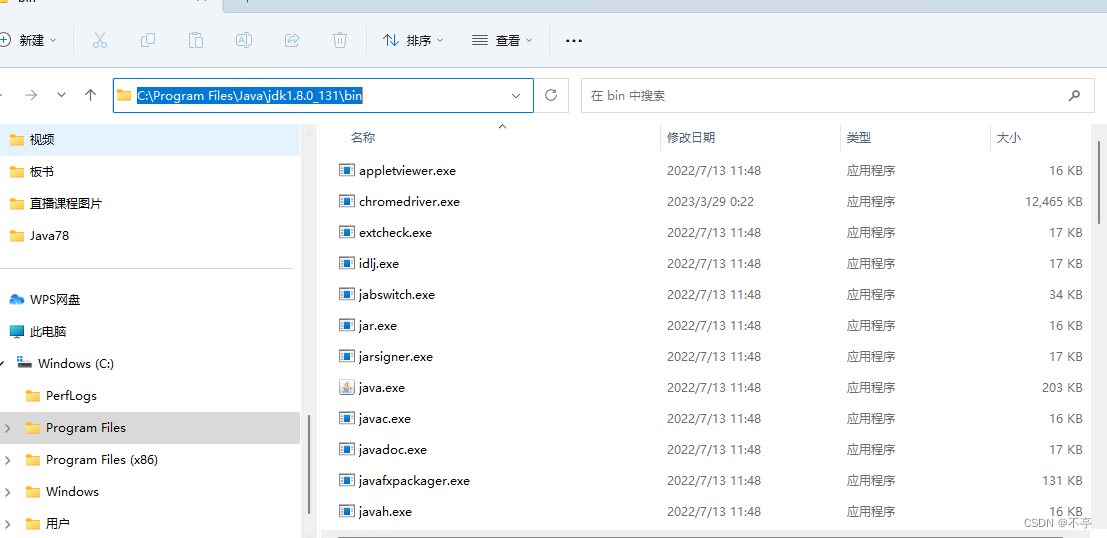Viewport: 1107px width, 538px height.
Task: Go up one directory level
Action: tap(91, 95)
